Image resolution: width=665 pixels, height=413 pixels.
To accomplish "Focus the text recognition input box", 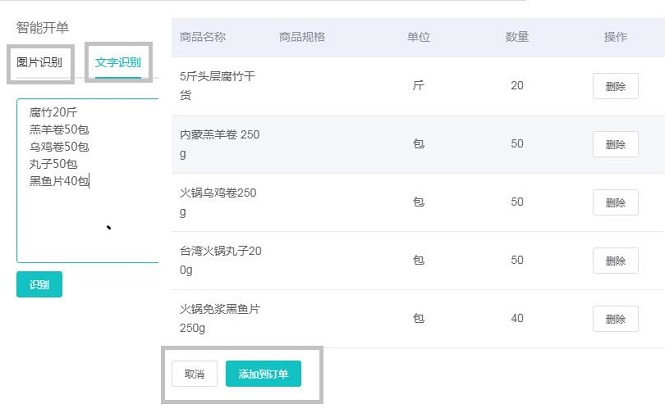I will (87, 181).
